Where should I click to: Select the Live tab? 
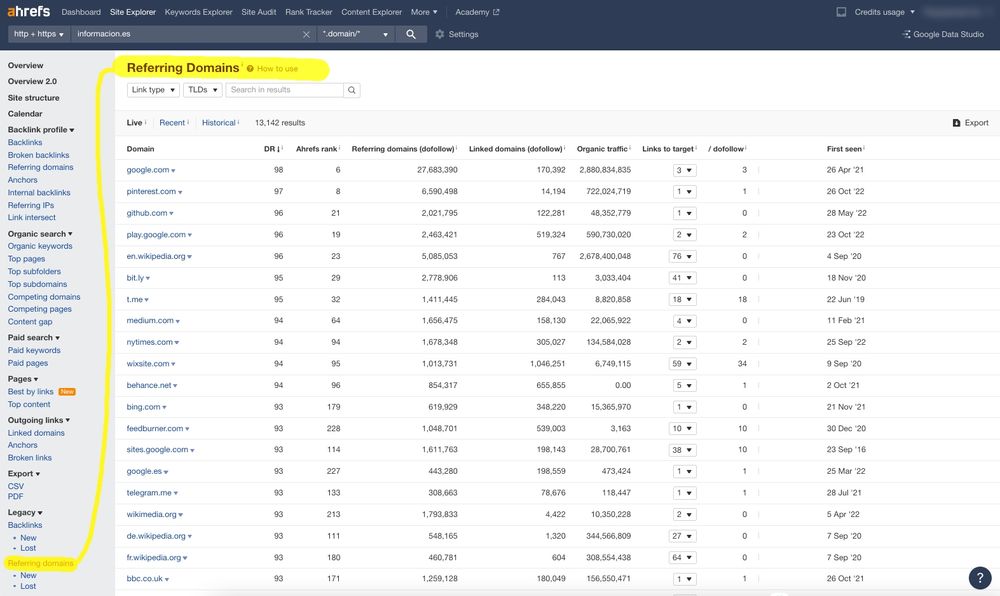(x=134, y=123)
